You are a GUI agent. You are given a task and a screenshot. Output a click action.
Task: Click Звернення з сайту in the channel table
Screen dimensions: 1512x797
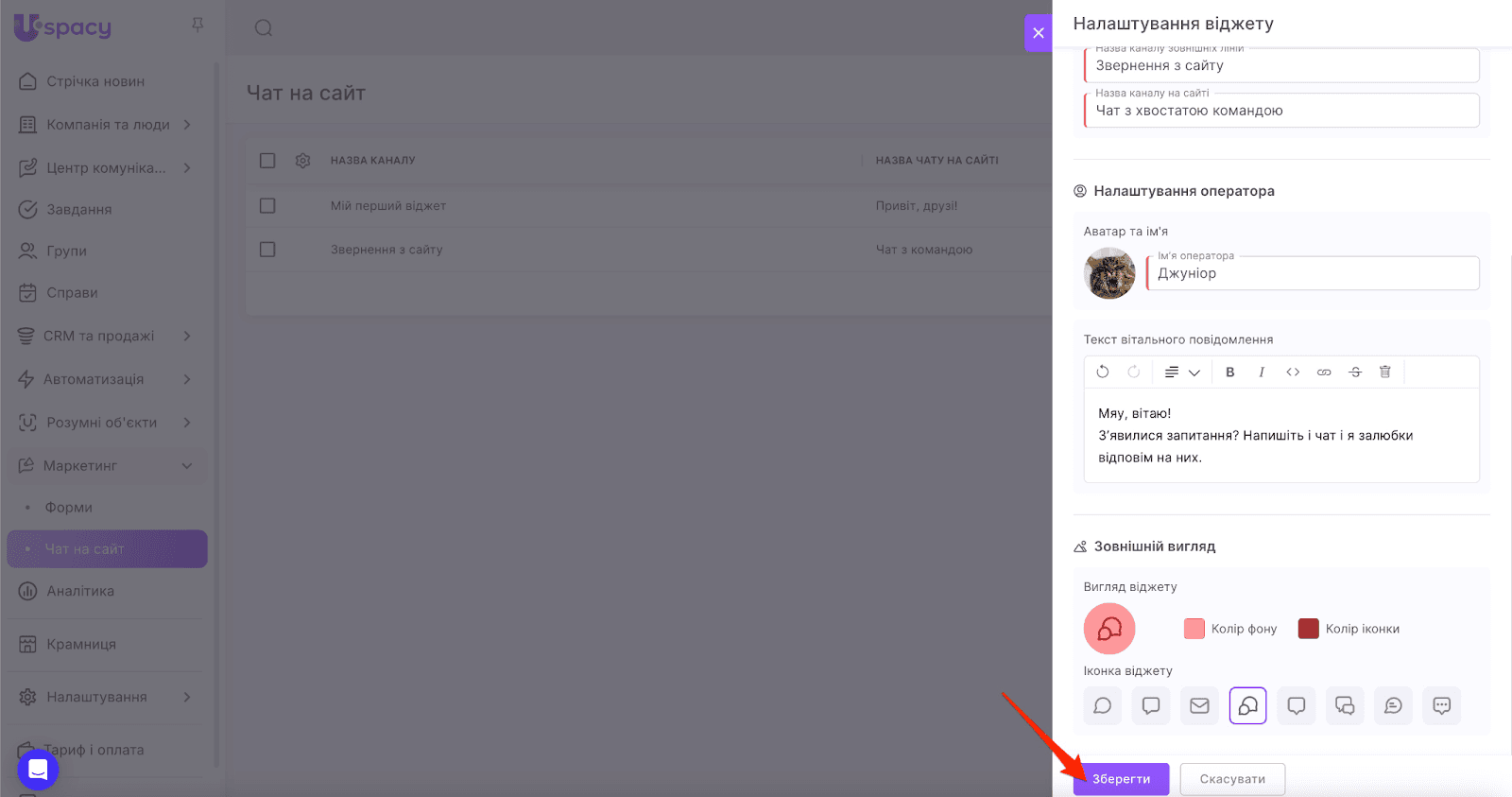tap(387, 250)
